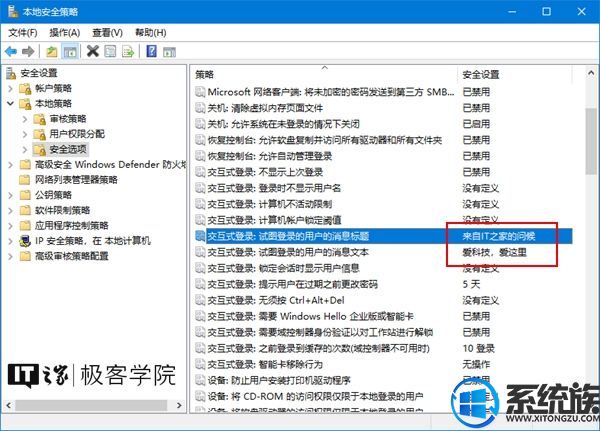The image size is (600, 431).
Task: Toggle the Show/Hide console tree icon
Action: (70, 51)
